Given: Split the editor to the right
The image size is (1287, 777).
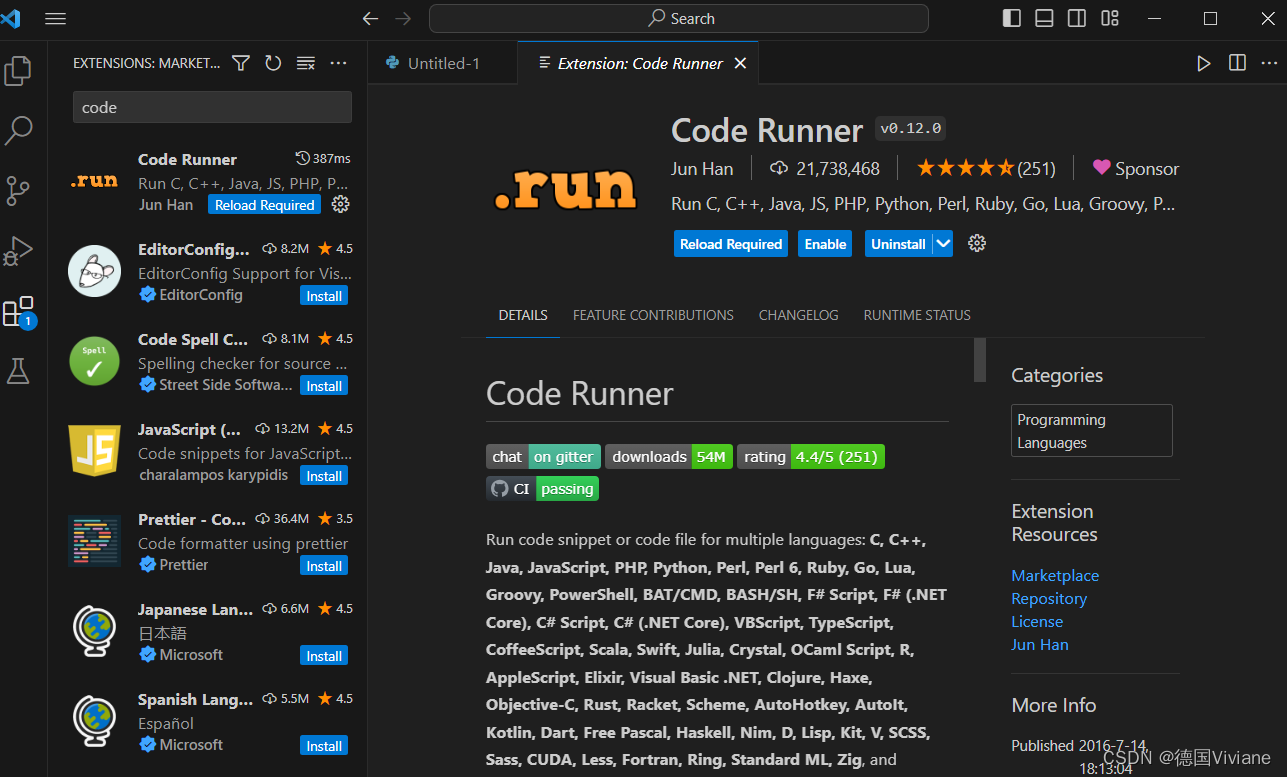Looking at the screenshot, I should pyautogui.click(x=1237, y=63).
